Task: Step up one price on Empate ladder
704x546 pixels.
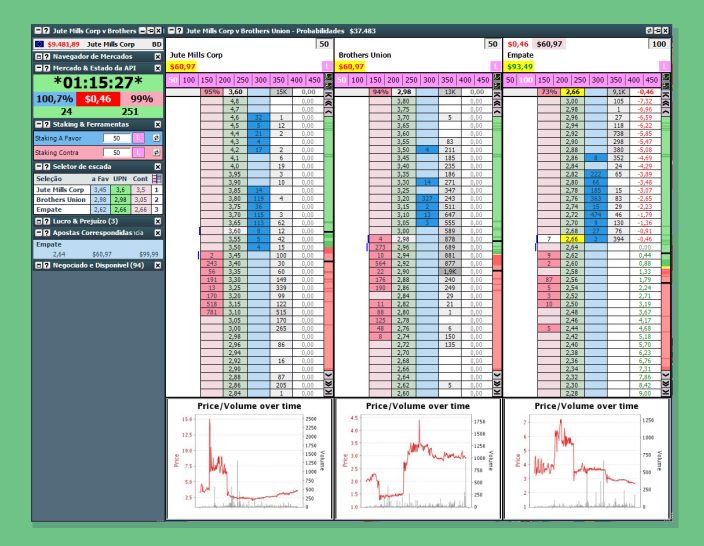Action: coord(666,111)
